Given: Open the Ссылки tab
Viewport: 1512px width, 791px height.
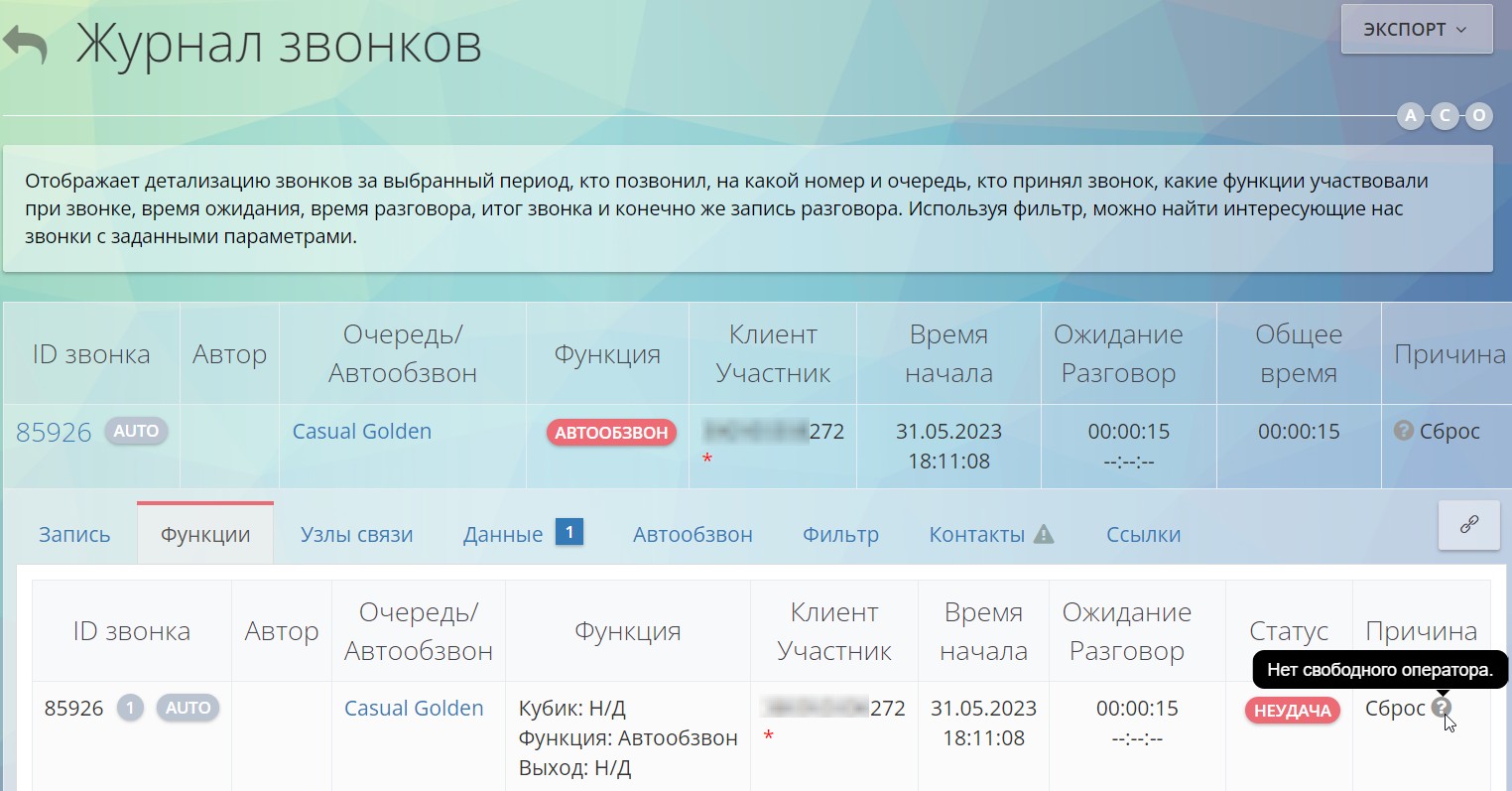Looking at the screenshot, I should pos(1143,535).
